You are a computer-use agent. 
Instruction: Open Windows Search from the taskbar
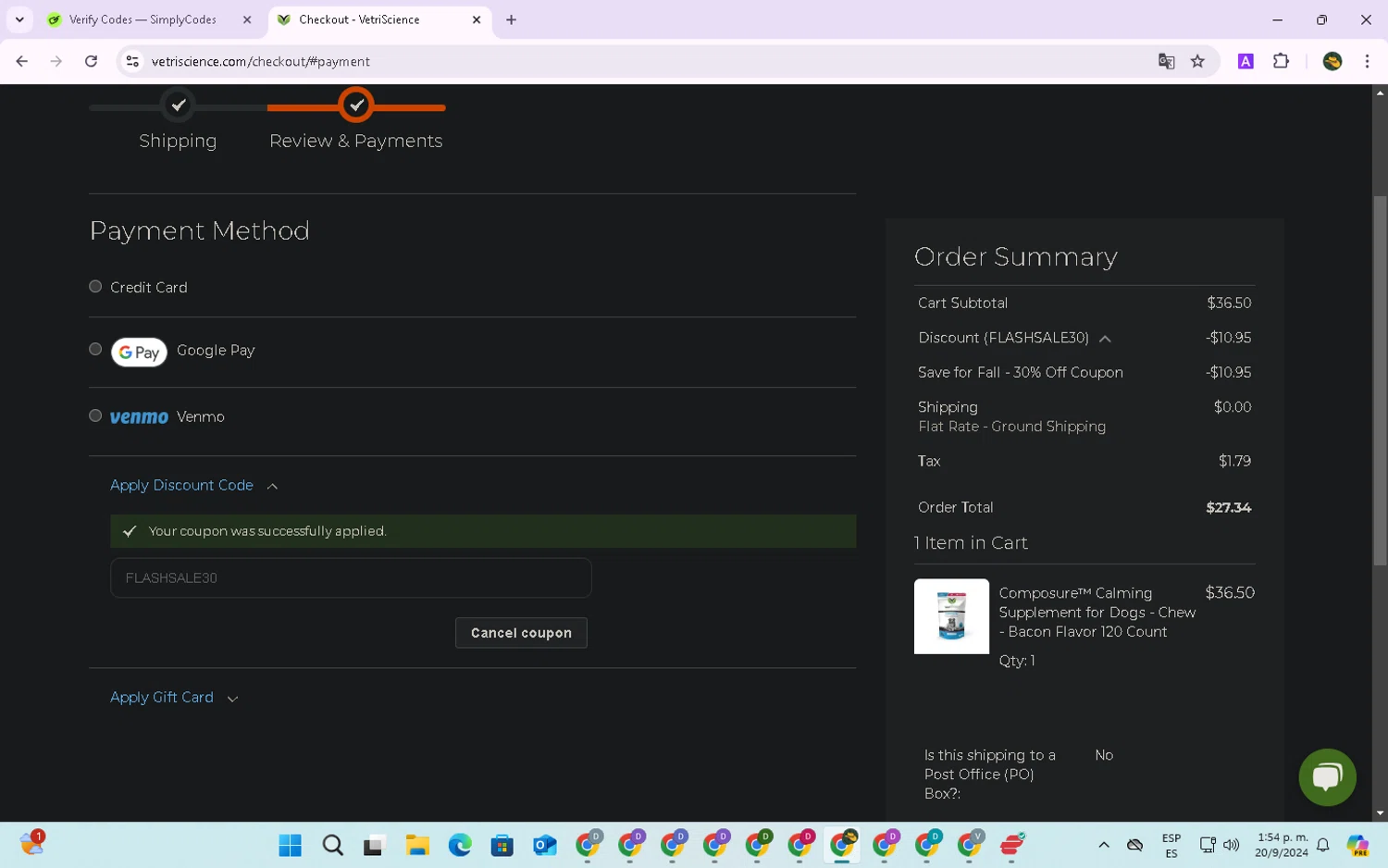point(333,845)
